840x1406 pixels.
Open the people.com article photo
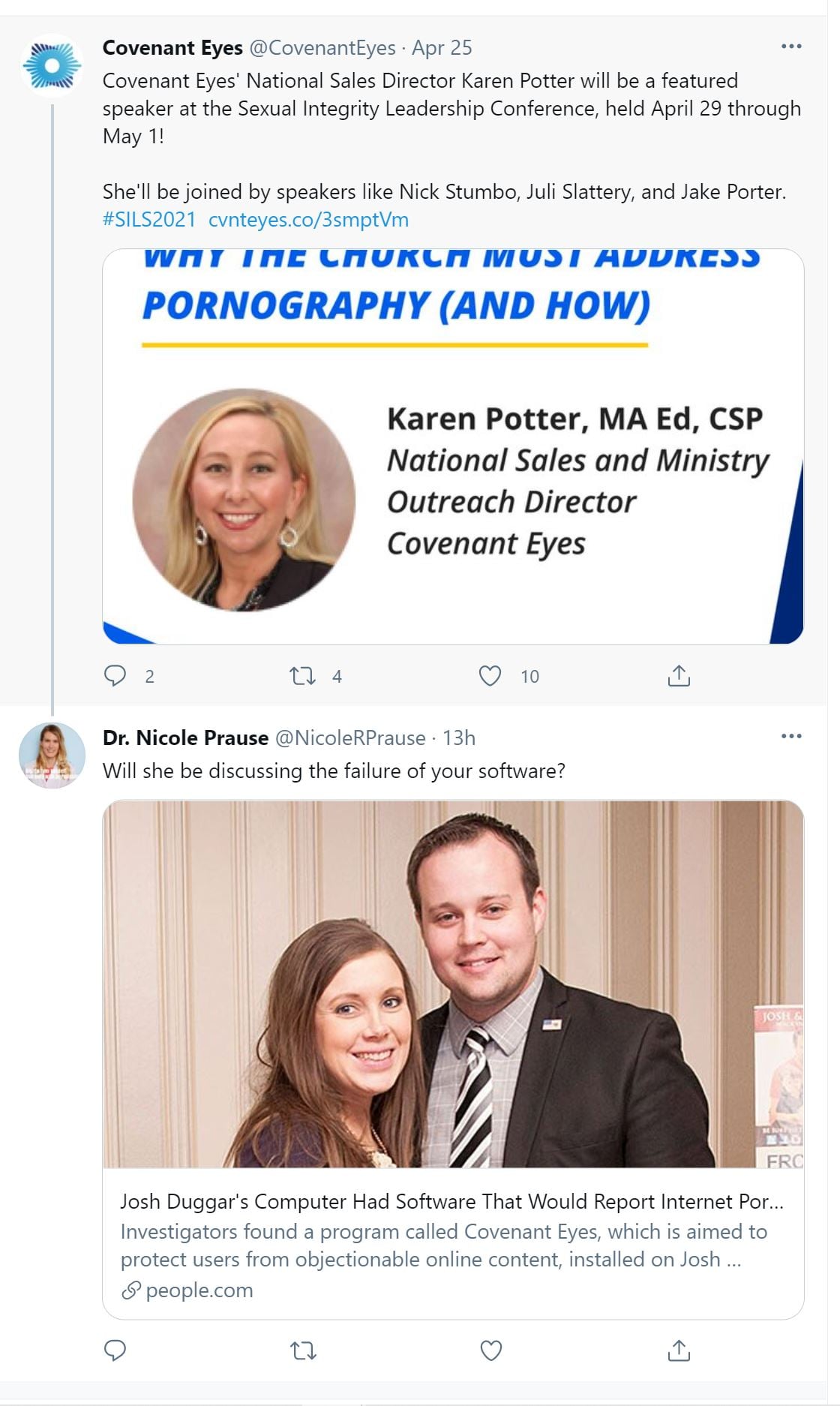(453, 984)
